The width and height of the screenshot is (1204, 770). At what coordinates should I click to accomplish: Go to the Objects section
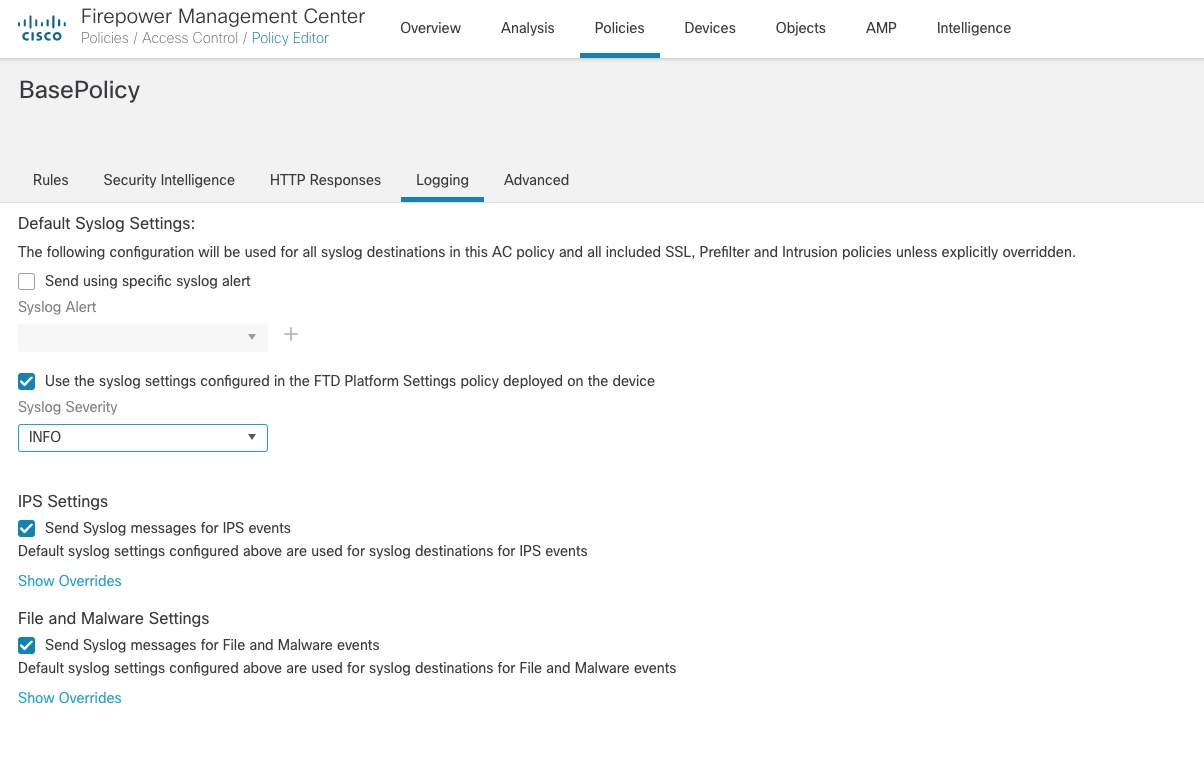[800, 28]
